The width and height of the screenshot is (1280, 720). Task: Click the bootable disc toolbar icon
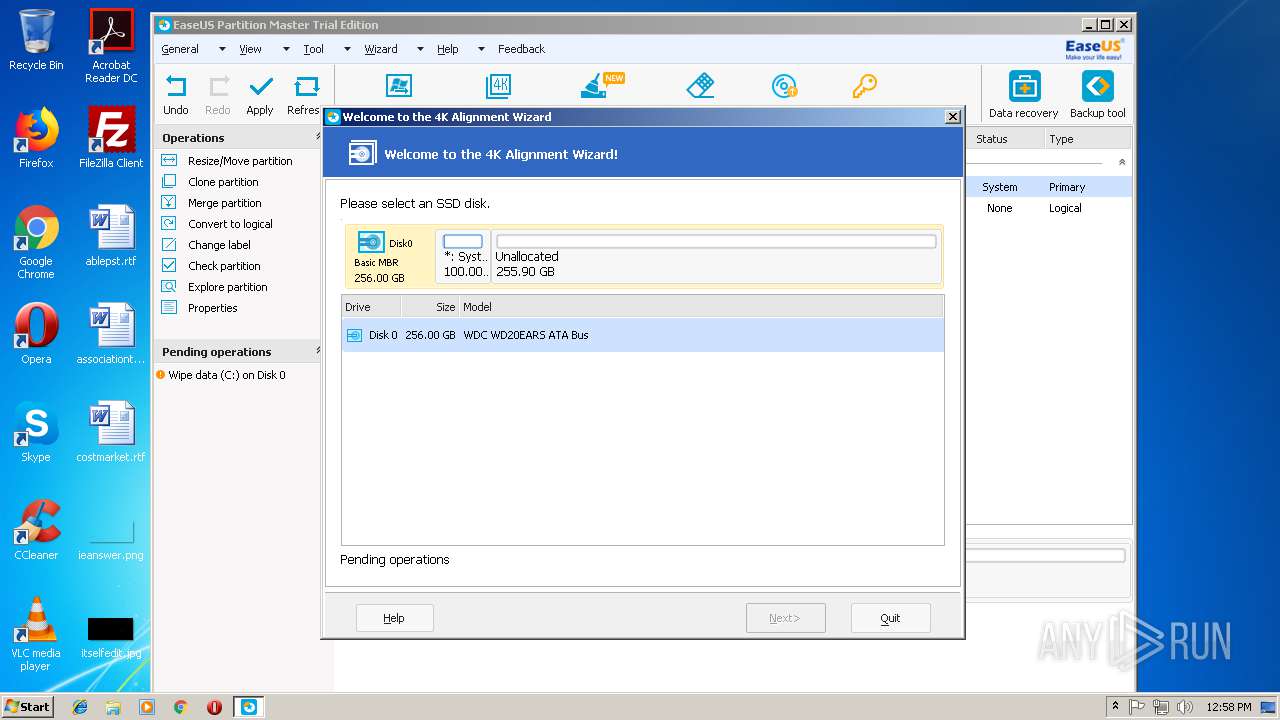click(x=784, y=86)
